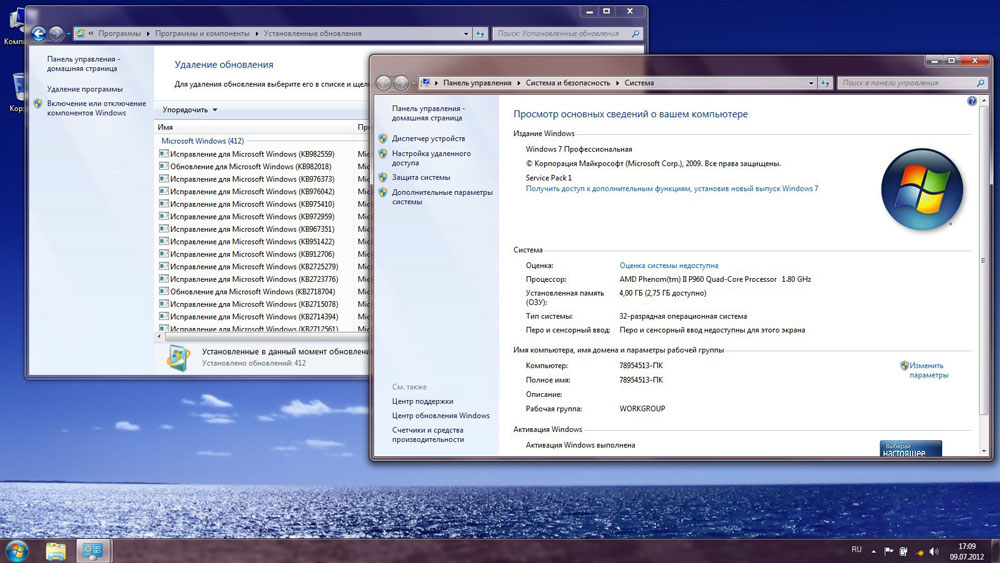Open Центр обновления Windows link
This screenshot has width=1000, height=563.
[x=441, y=415]
